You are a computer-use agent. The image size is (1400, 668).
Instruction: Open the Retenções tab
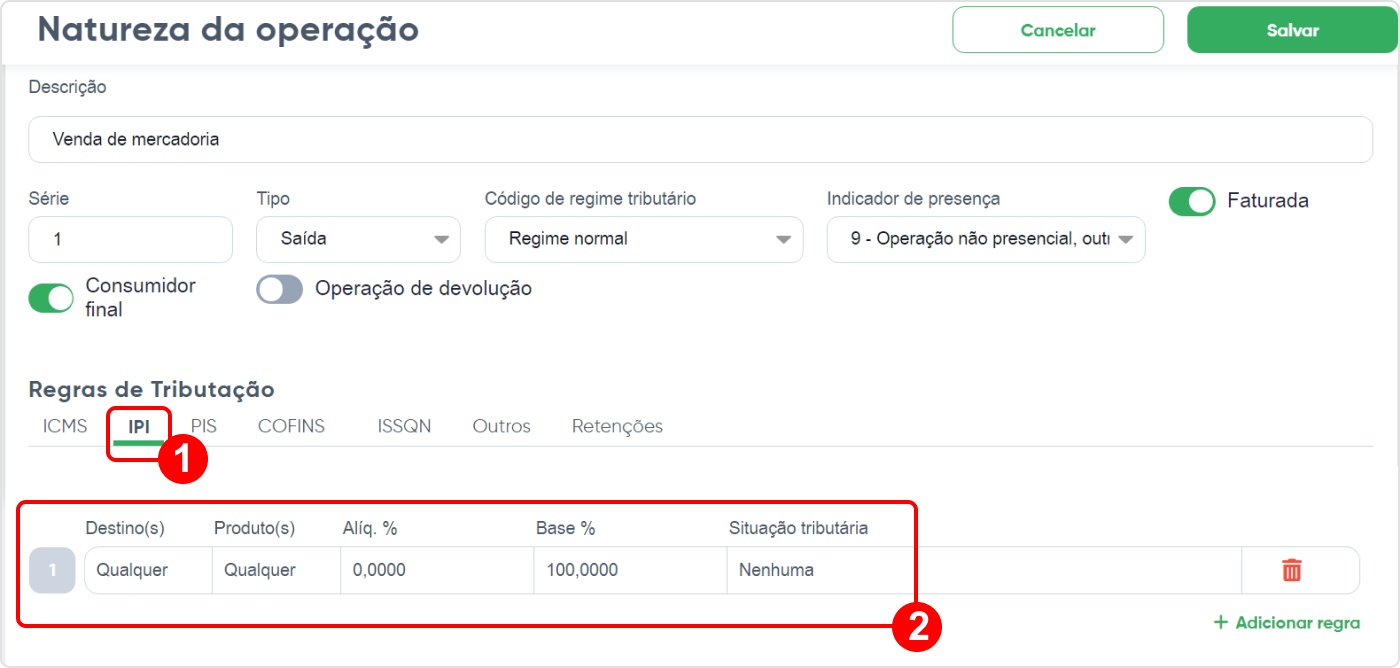pyautogui.click(x=617, y=426)
